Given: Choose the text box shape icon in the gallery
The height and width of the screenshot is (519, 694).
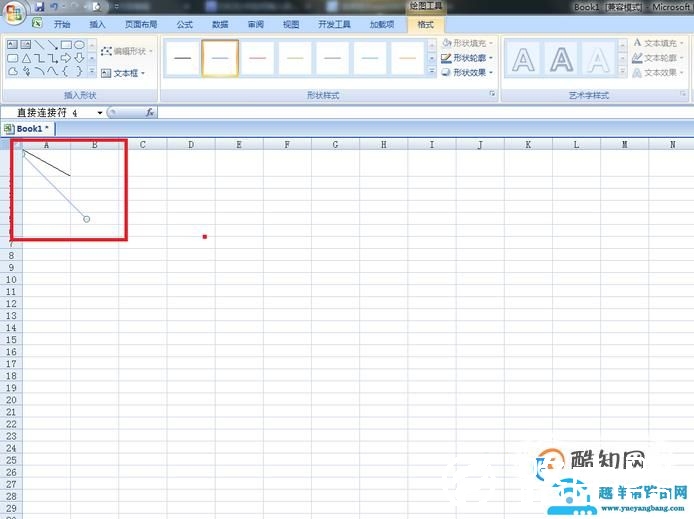Looking at the screenshot, I should (x=13, y=45).
